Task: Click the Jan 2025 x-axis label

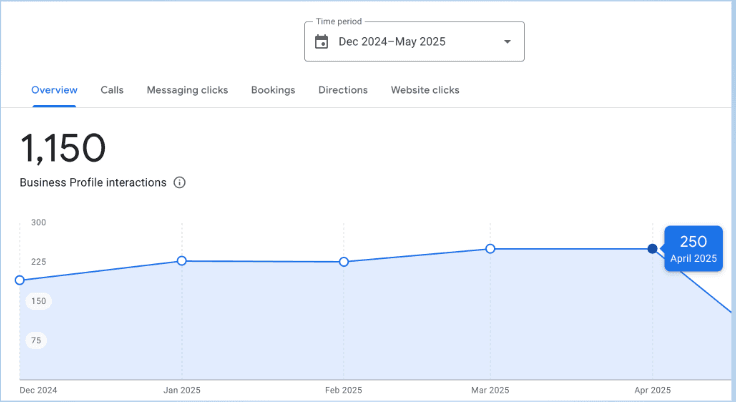Action: click(x=182, y=390)
